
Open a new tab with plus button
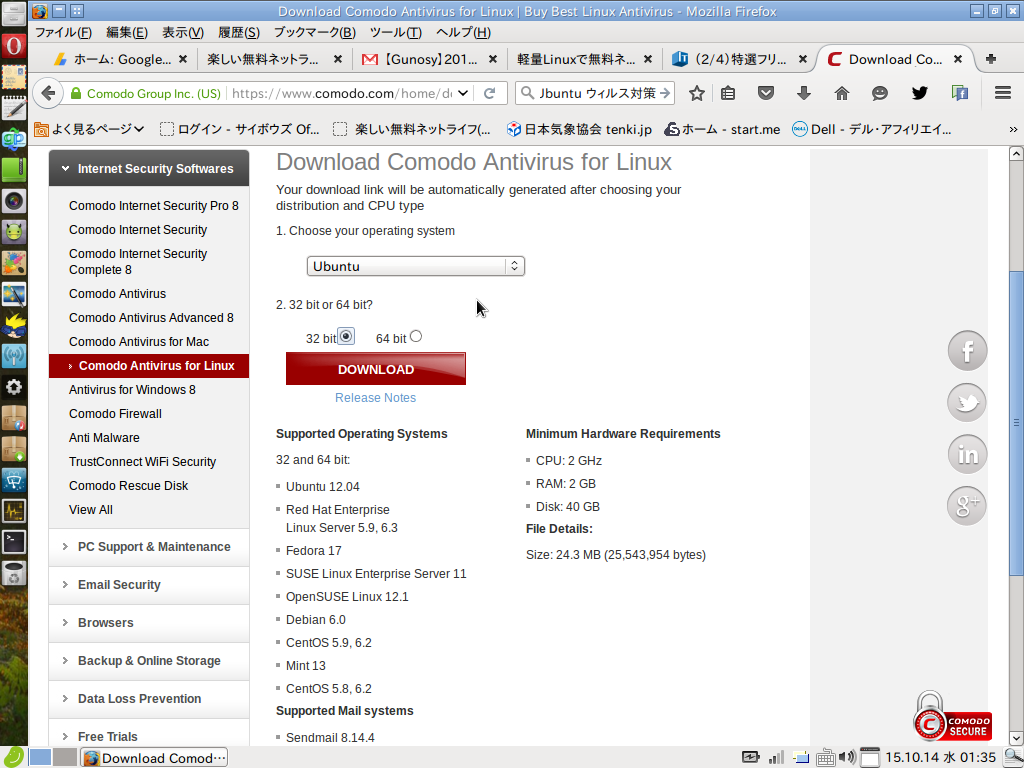991,59
